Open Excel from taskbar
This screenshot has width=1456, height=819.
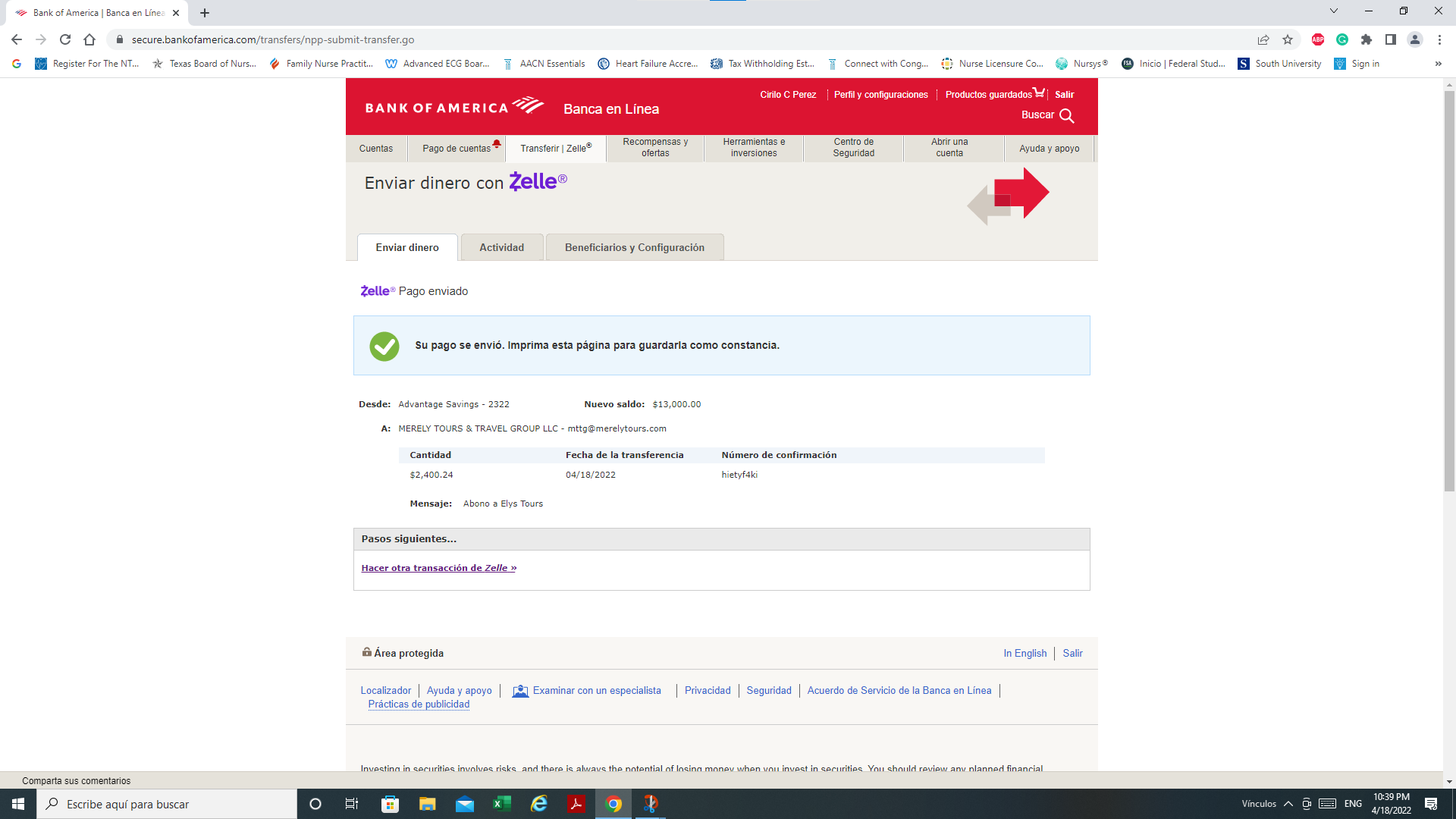(x=502, y=804)
